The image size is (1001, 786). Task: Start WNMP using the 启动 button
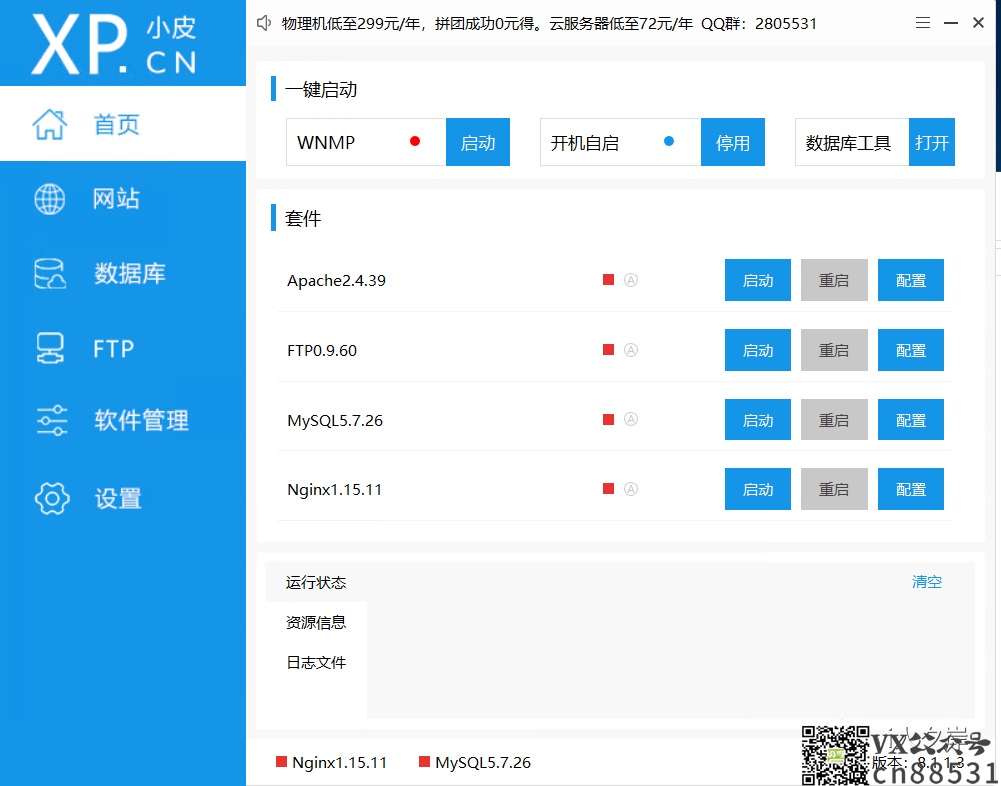[x=477, y=142]
